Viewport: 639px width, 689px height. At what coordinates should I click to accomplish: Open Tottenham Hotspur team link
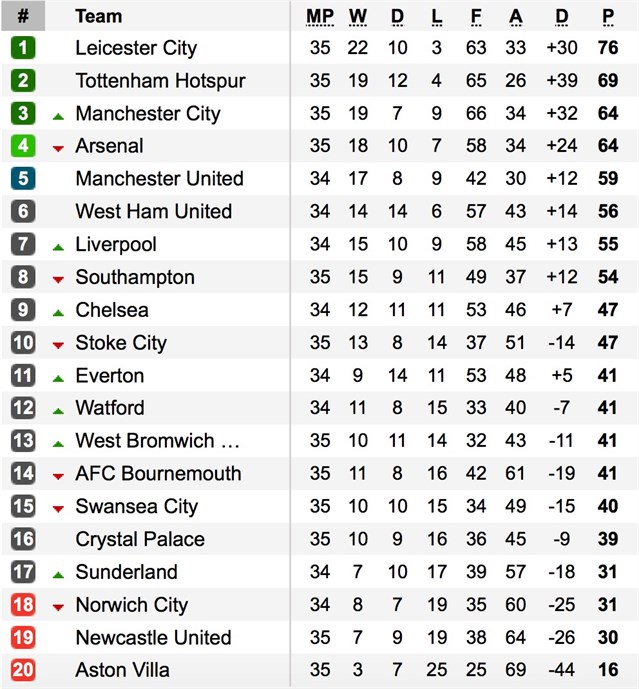[x=160, y=81]
